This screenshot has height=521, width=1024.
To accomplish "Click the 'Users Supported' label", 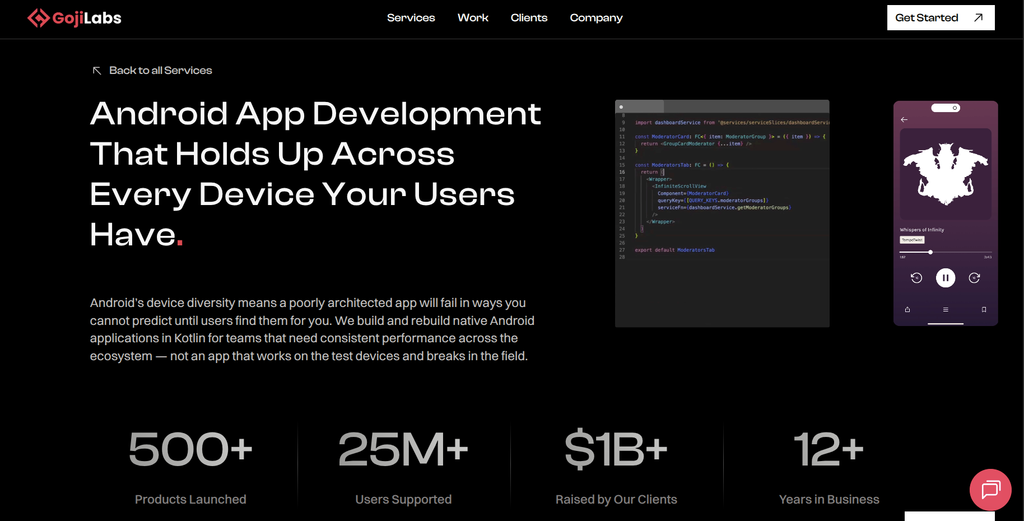I will [403, 499].
